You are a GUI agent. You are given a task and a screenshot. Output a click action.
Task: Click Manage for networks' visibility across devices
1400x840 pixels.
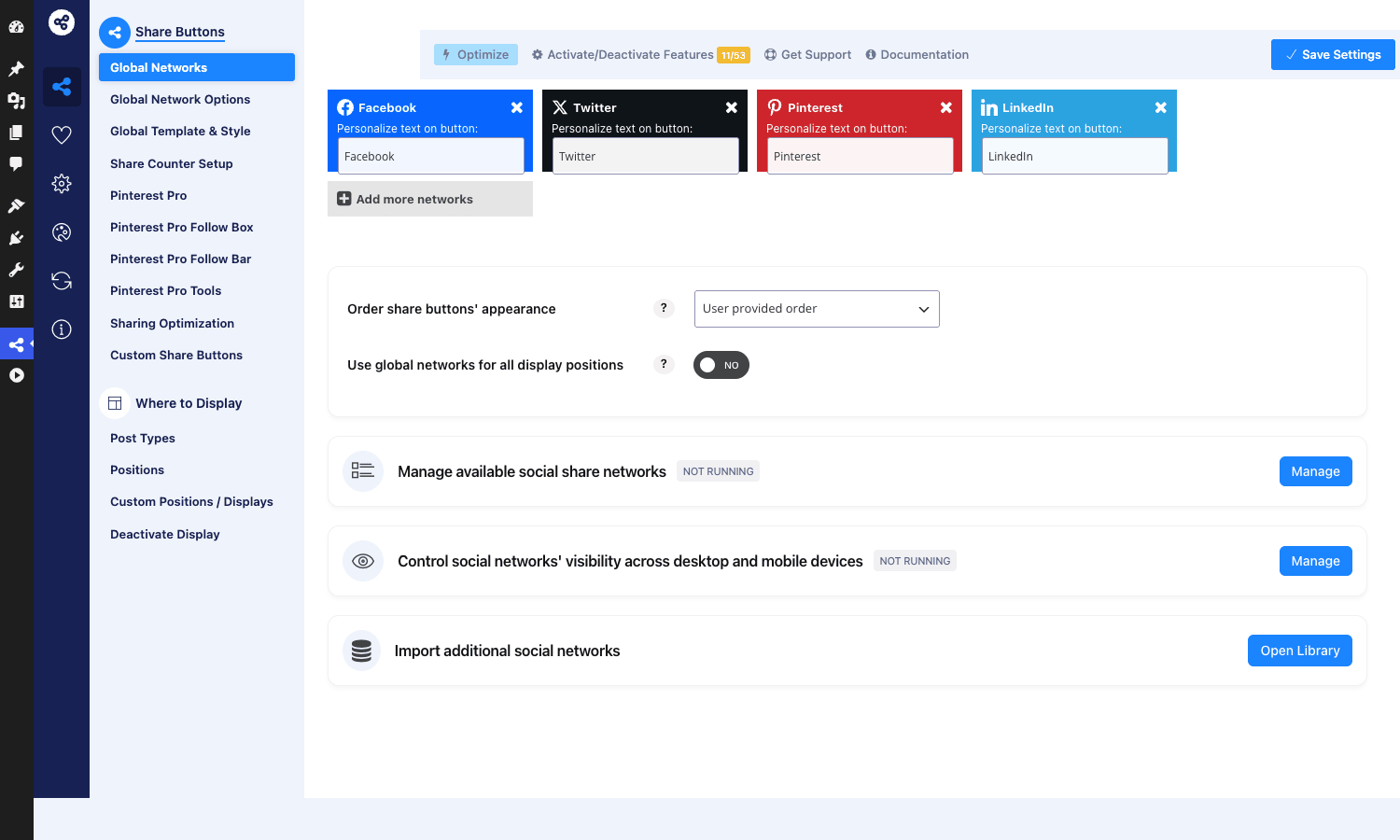(x=1316, y=561)
